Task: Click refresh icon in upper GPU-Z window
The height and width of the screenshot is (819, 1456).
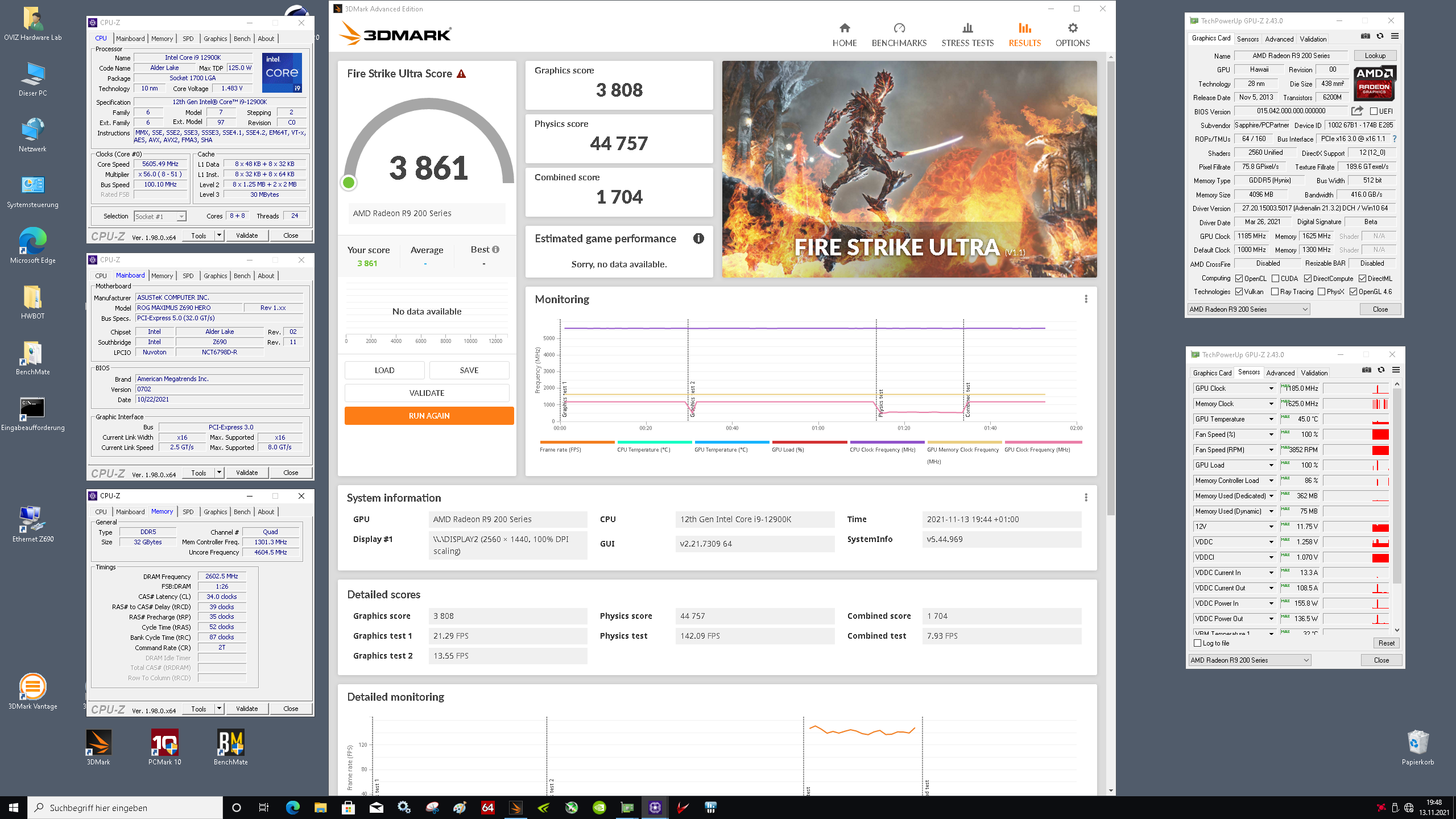Action: coord(1380,36)
